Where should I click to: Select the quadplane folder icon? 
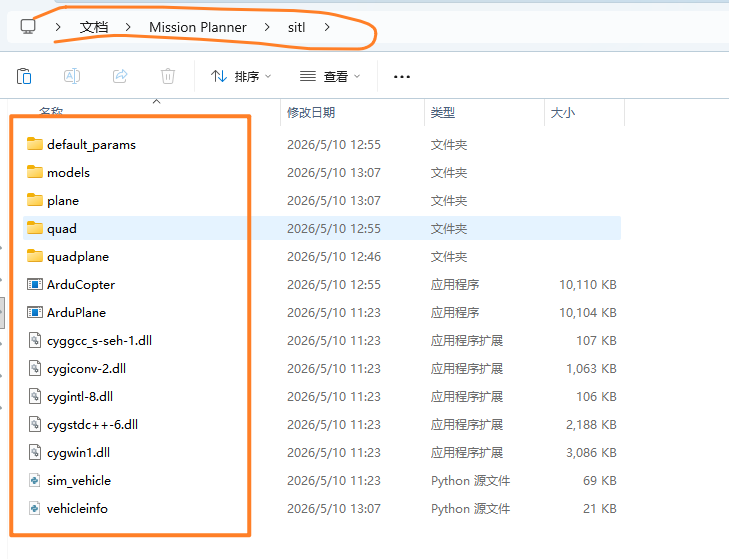point(35,256)
